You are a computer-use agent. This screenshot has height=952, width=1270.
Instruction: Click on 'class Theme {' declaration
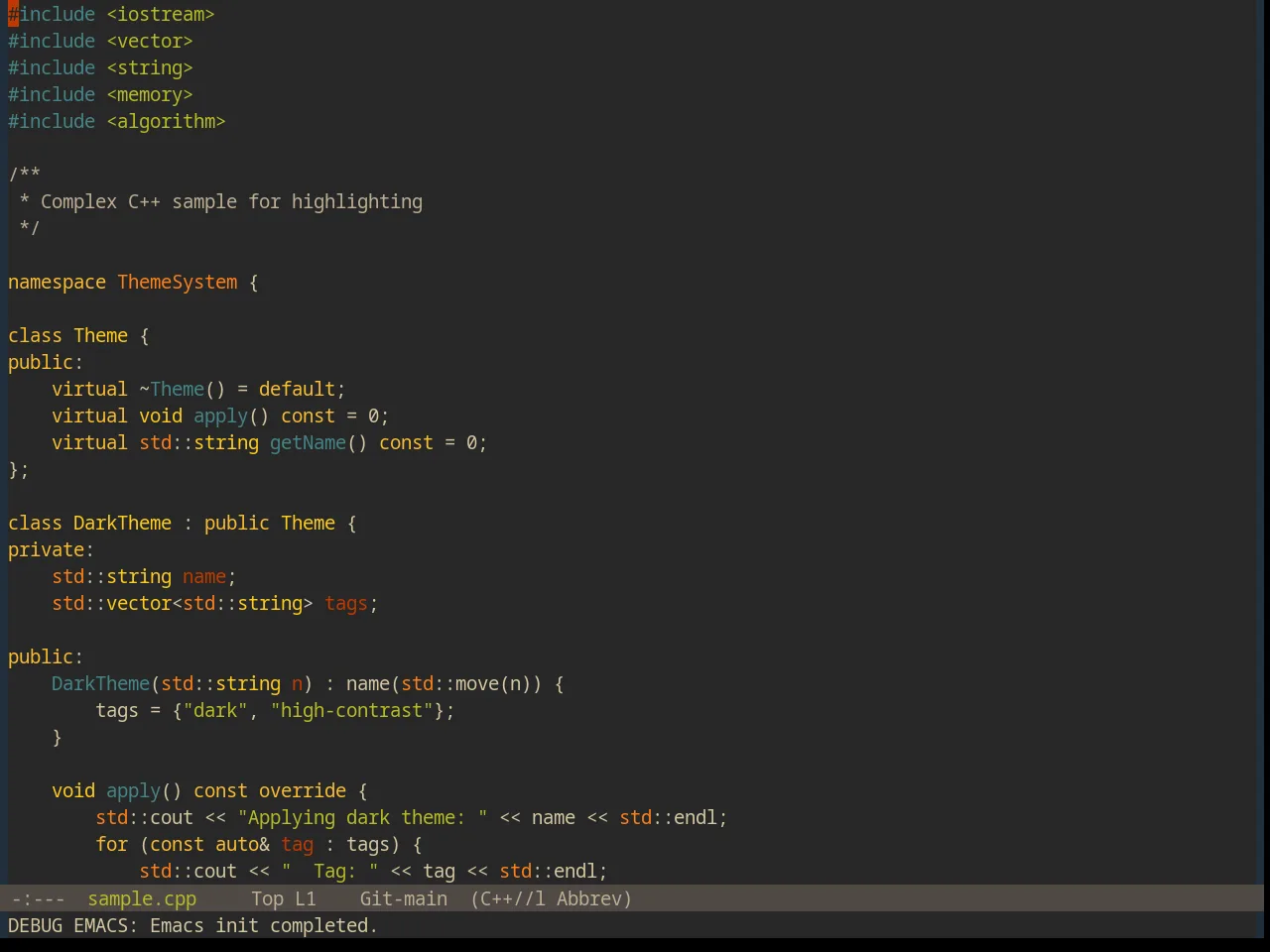click(78, 336)
